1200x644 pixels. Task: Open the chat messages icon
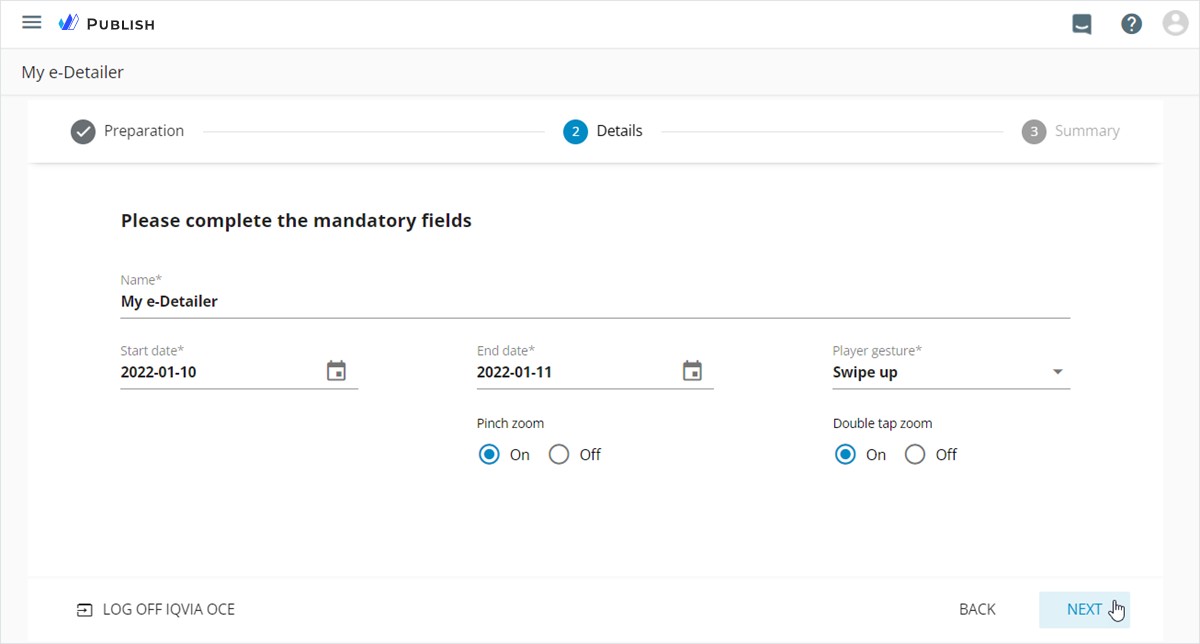(1081, 24)
